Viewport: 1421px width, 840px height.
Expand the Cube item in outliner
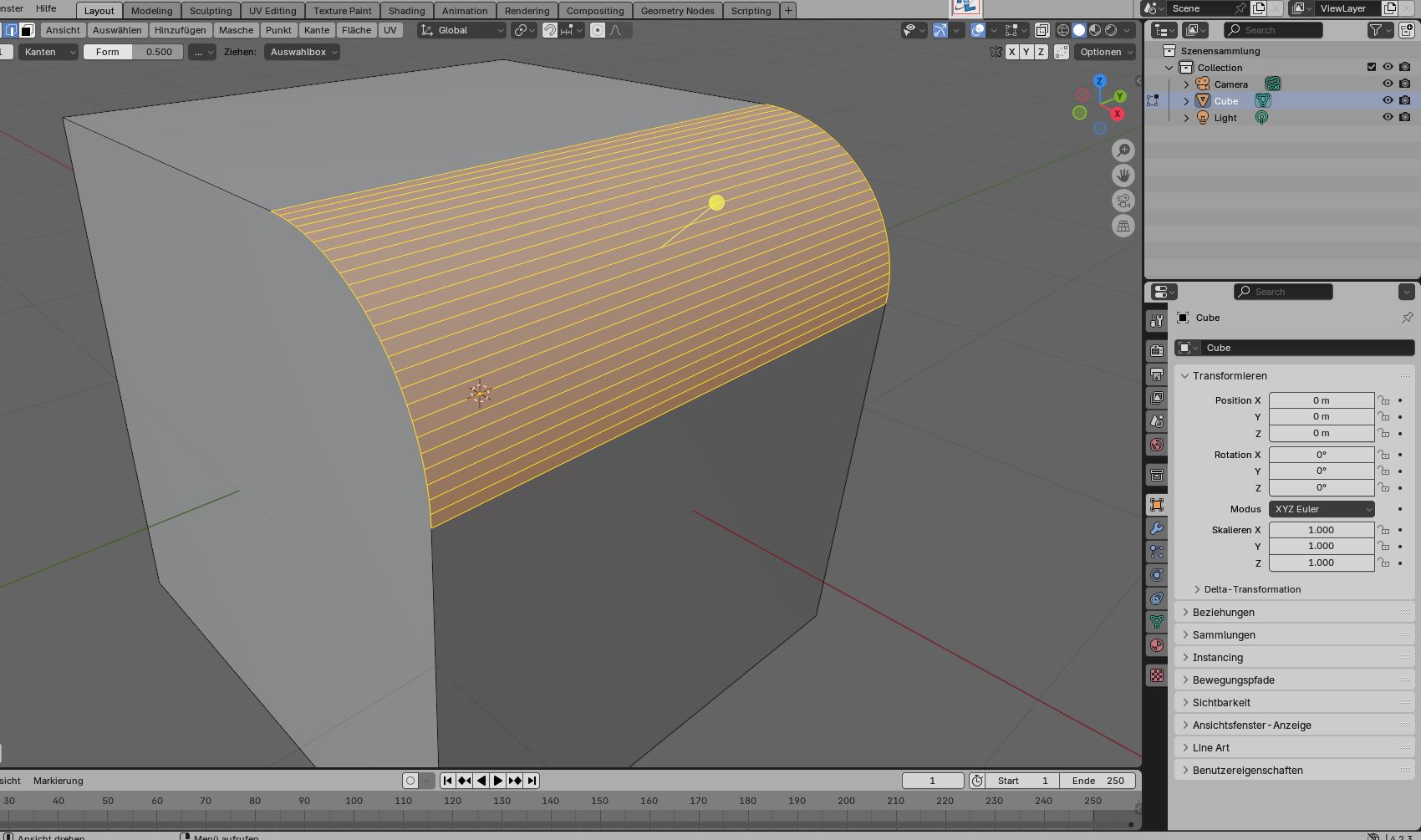tap(1186, 100)
